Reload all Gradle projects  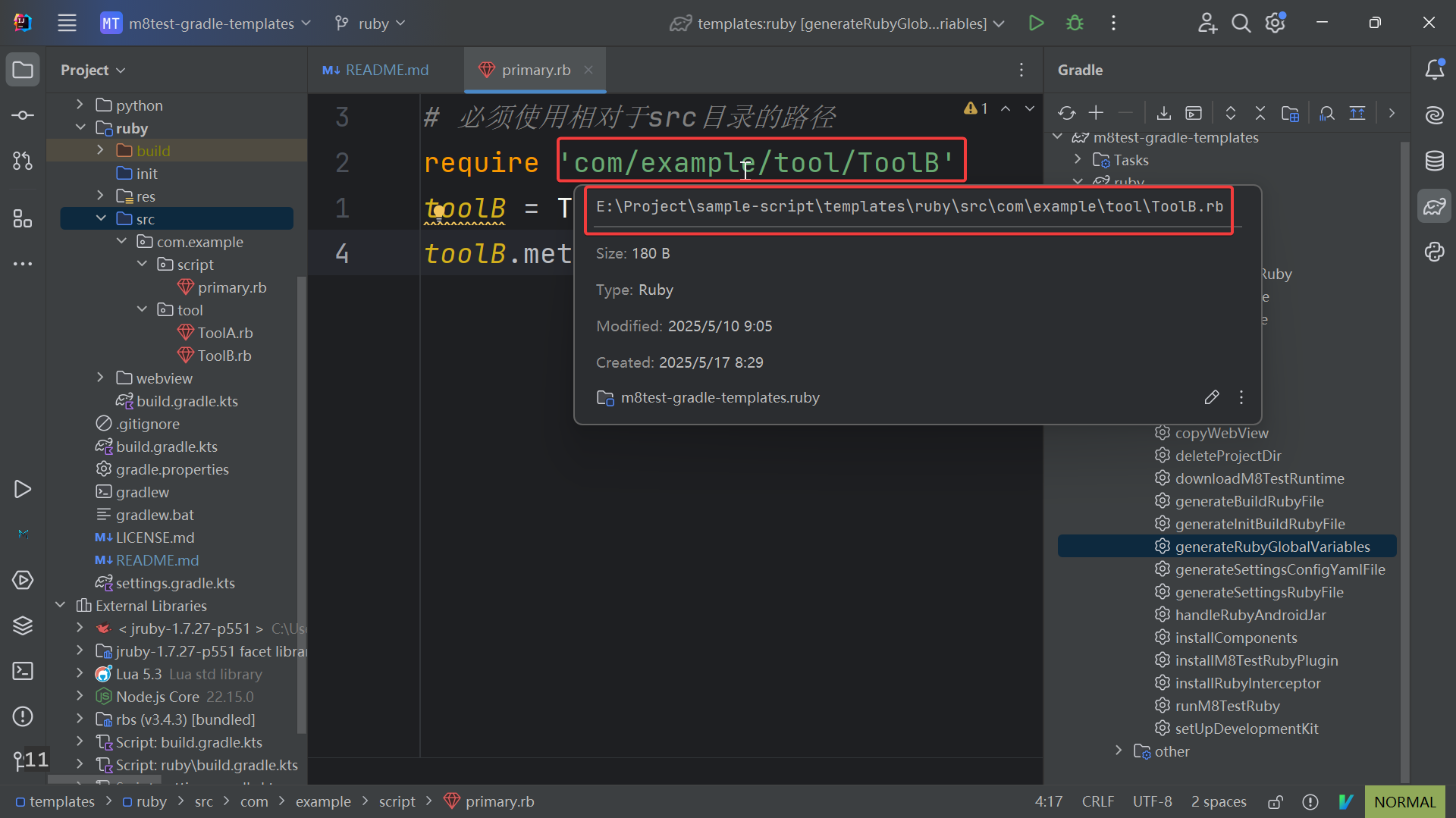(1066, 113)
